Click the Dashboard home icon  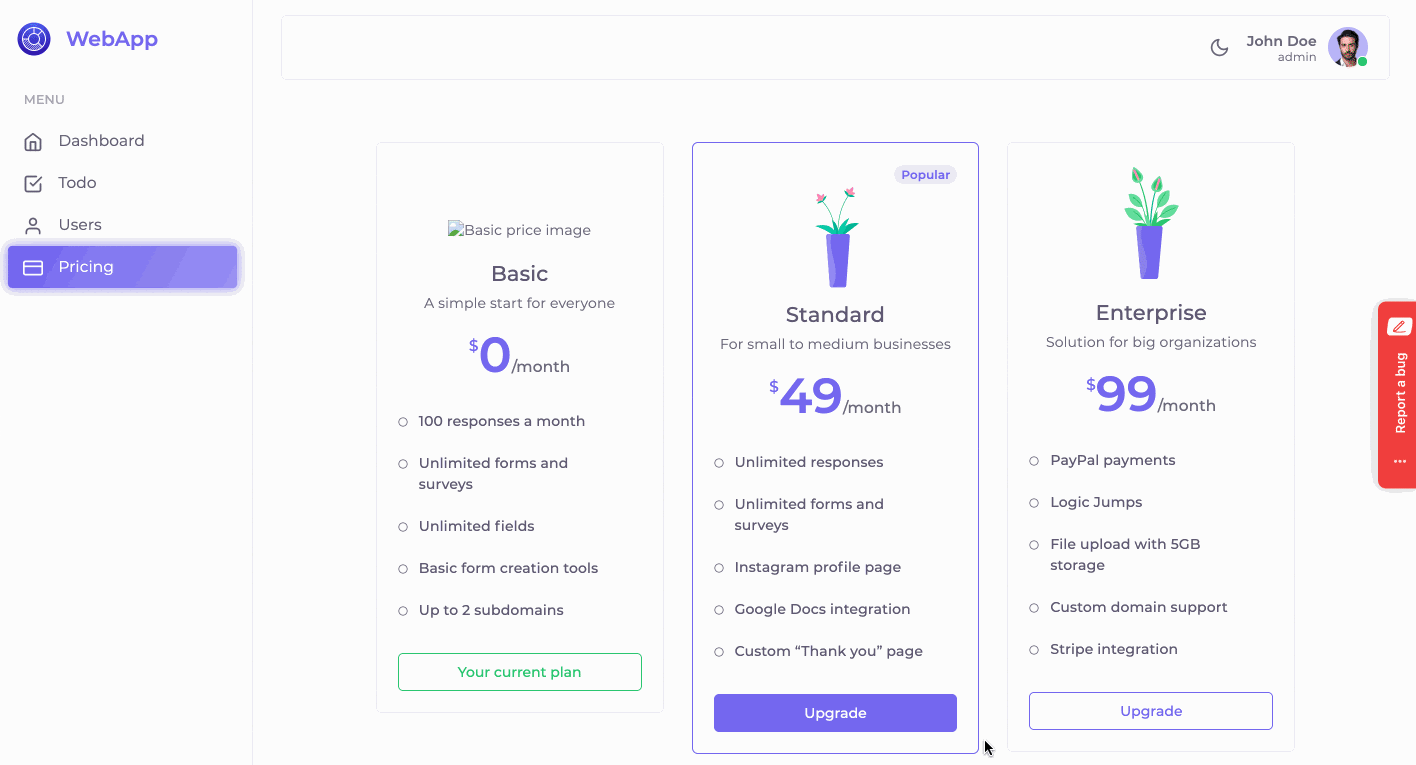33,142
